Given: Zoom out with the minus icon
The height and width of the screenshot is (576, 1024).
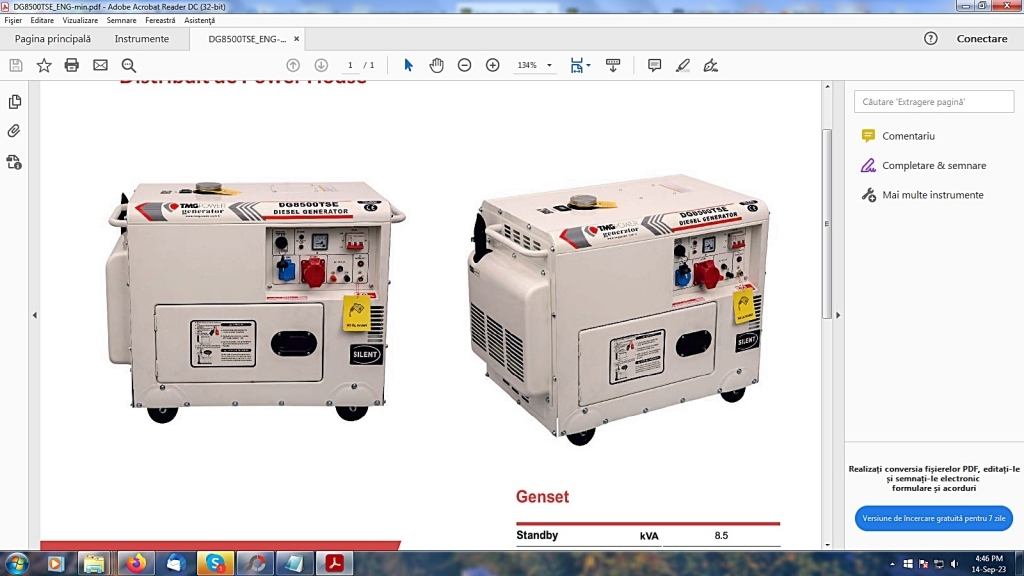Looking at the screenshot, I should coord(464,65).
